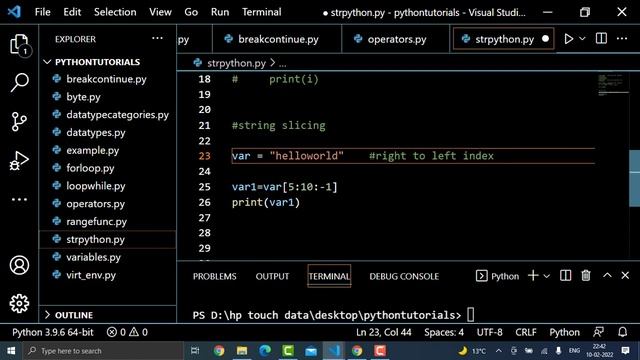Open the File menu

[42, 12]
